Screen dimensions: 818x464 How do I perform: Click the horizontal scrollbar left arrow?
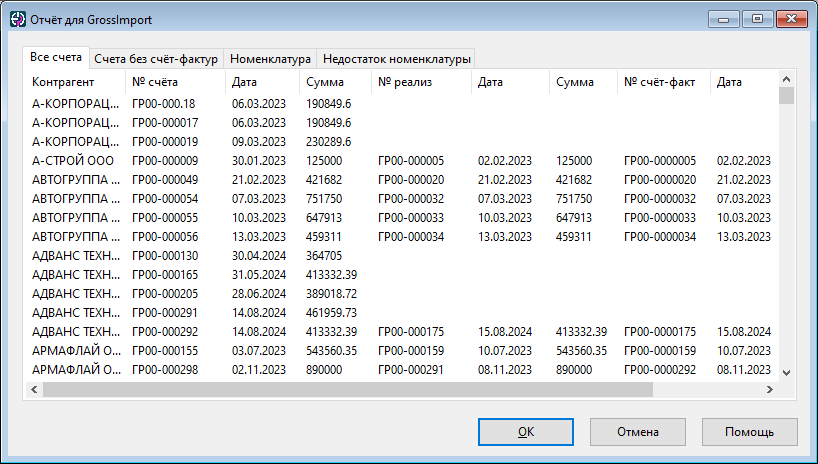[34, 389]
